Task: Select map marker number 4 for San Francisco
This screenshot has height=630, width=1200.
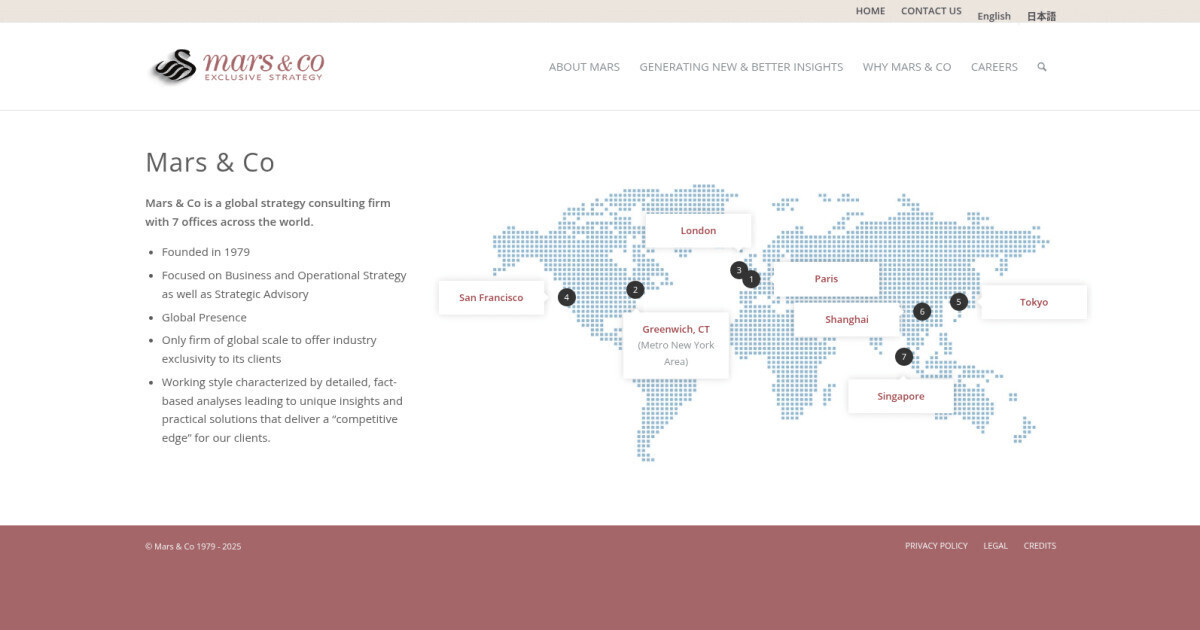Action: pyautogui.click(x=567, y=297)
